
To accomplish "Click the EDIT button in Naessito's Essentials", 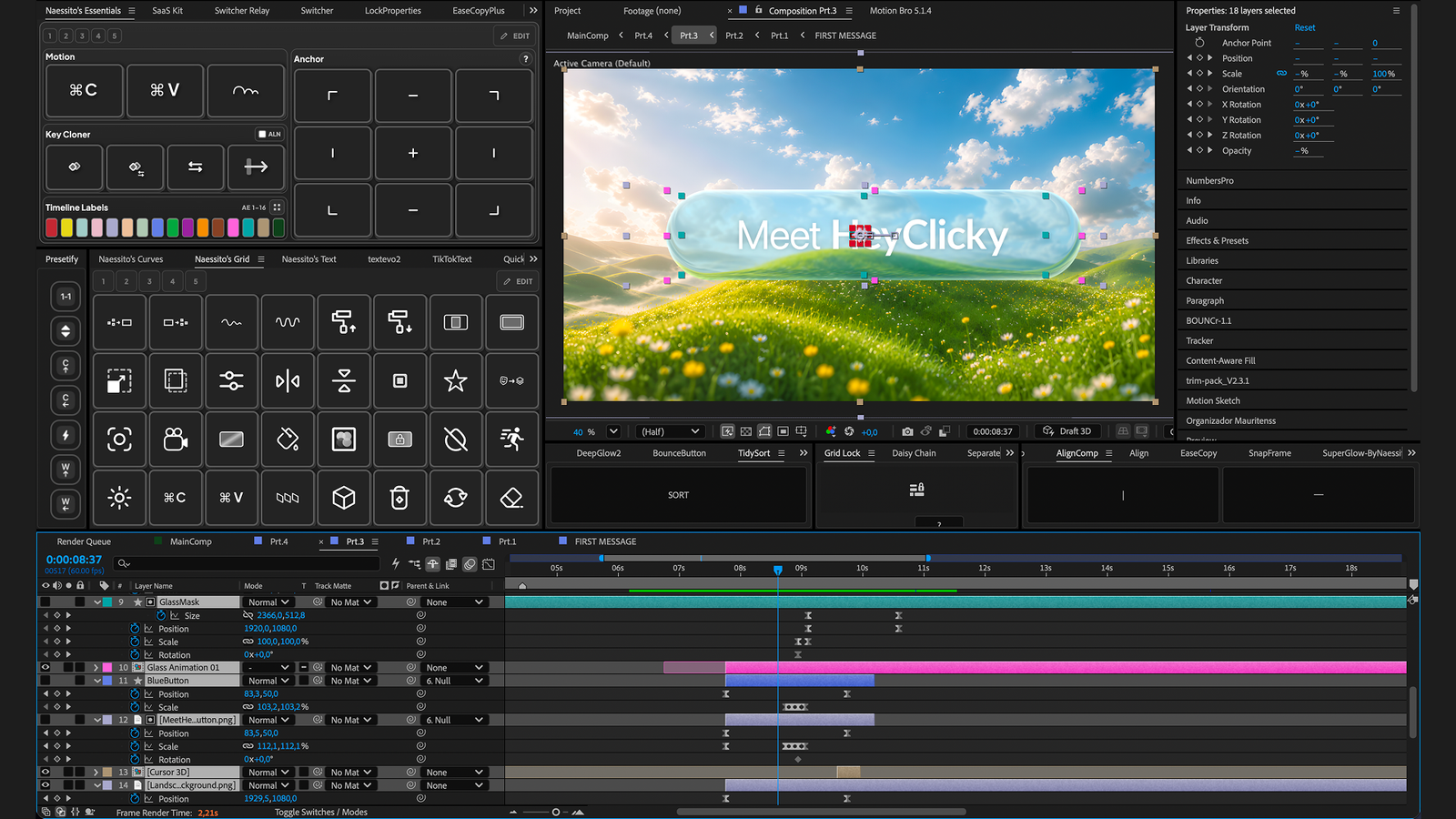I will point(515,35).
